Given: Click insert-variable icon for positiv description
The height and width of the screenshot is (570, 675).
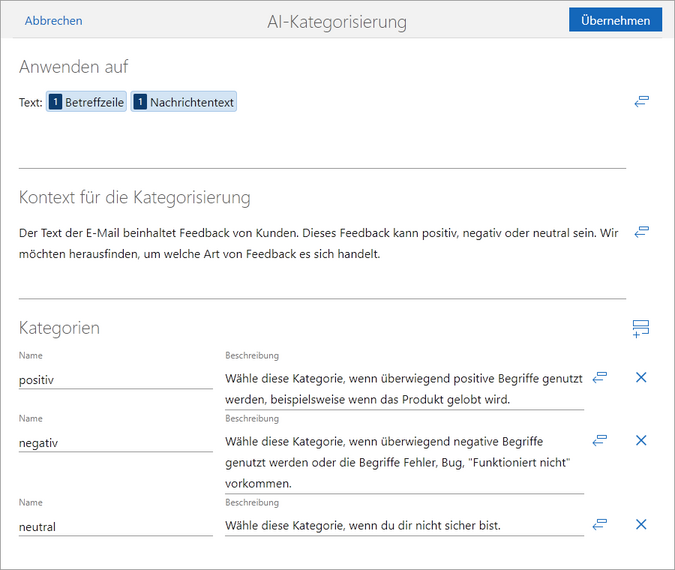Looking at the screenshot, I should [600, 378].
